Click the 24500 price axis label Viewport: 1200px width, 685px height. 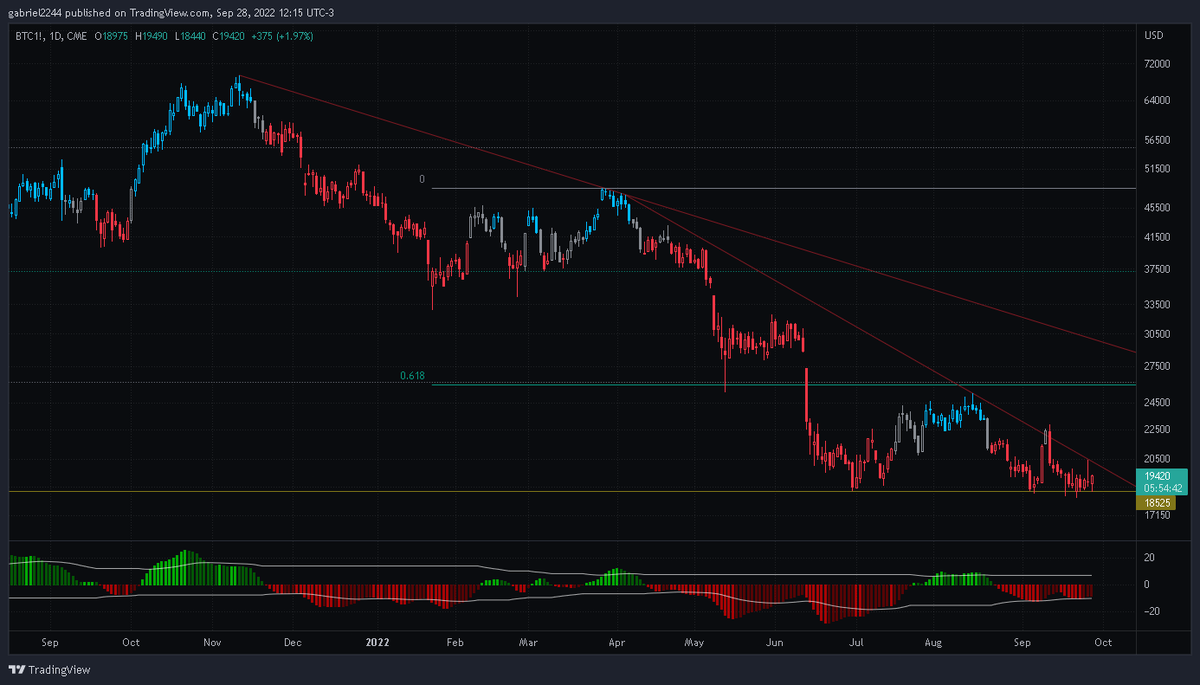coord(1157,403)
